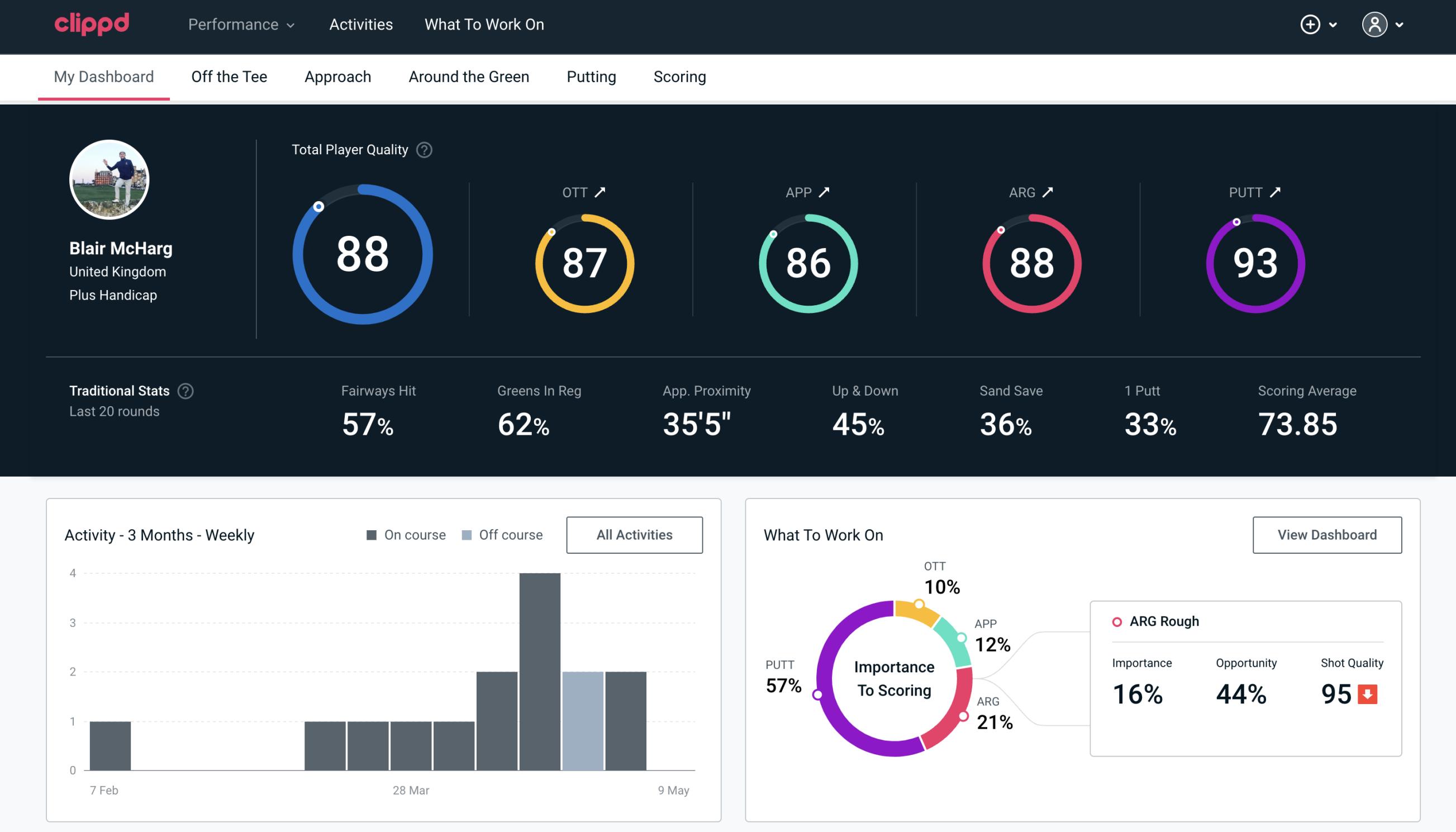
Task: Switch to the Scoring tab
Action: click(x=680, y=76)
